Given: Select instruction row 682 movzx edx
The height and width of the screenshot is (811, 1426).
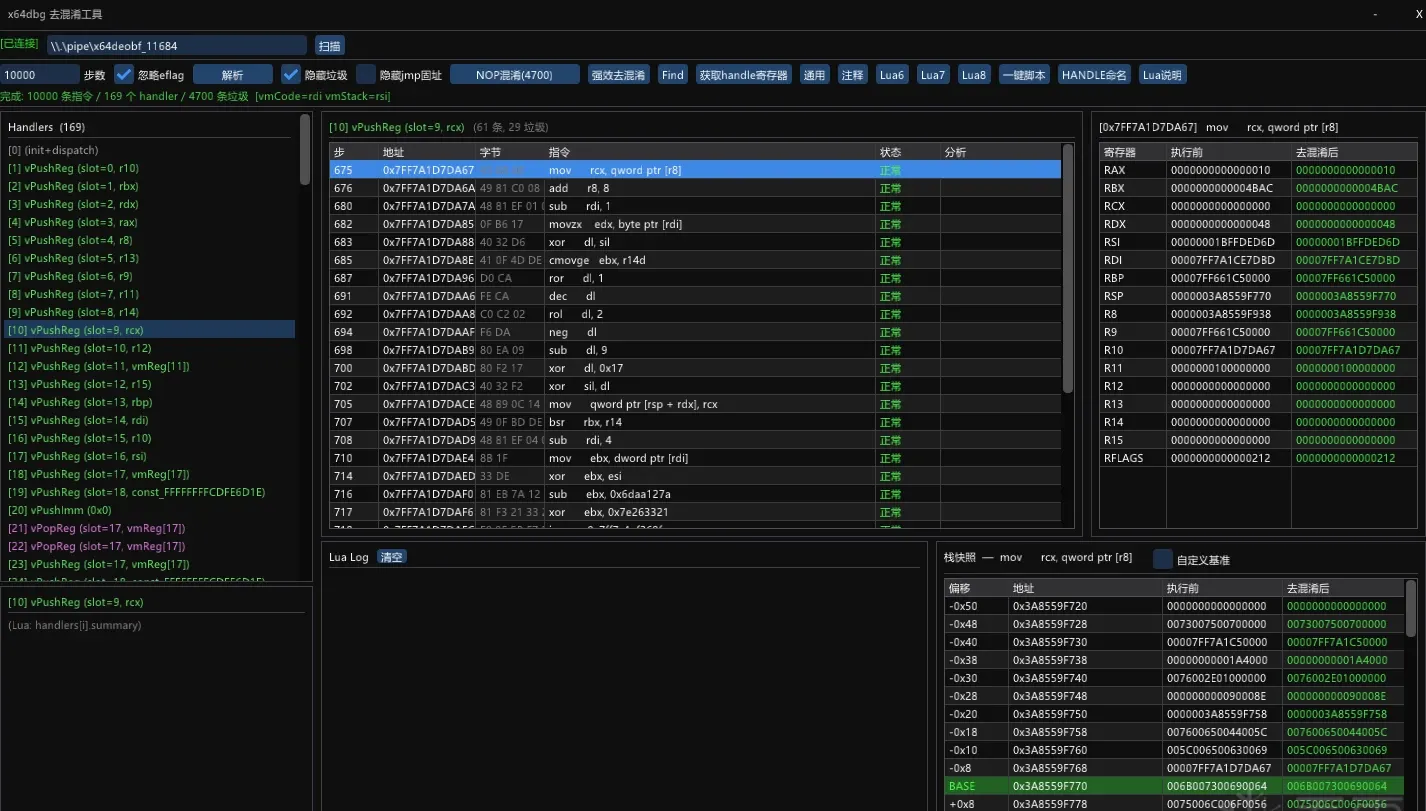Looking at the screenshot, I should point(695,224).
